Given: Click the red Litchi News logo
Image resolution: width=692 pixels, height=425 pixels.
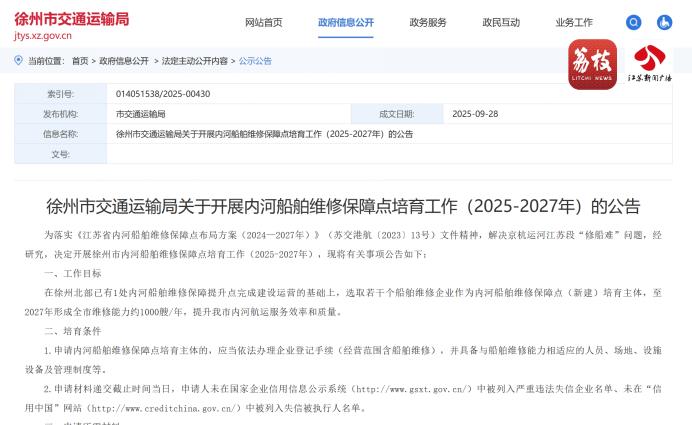Looking at the screenshot, I should click(x=592, y=64).
